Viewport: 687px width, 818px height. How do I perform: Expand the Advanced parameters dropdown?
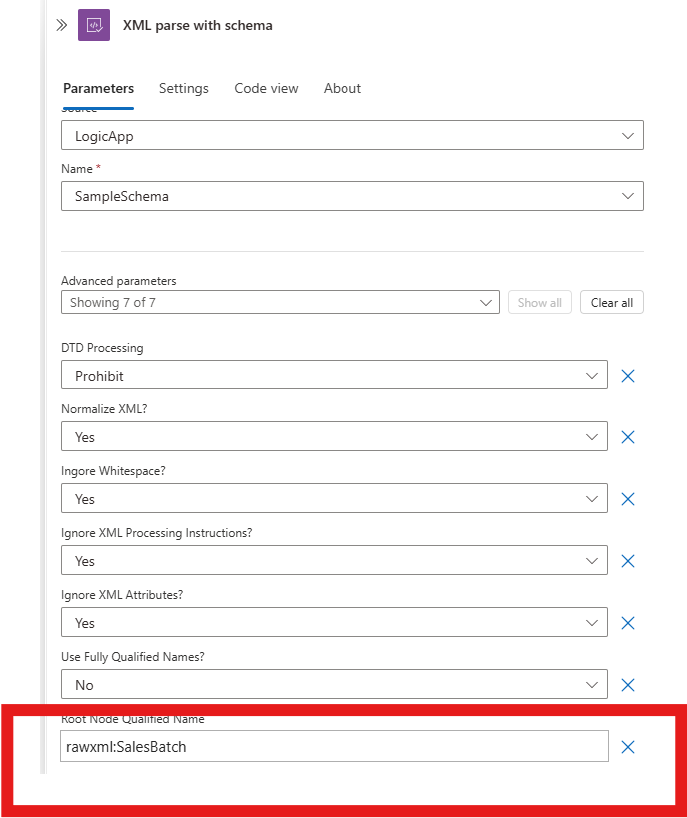pos(280,302)
